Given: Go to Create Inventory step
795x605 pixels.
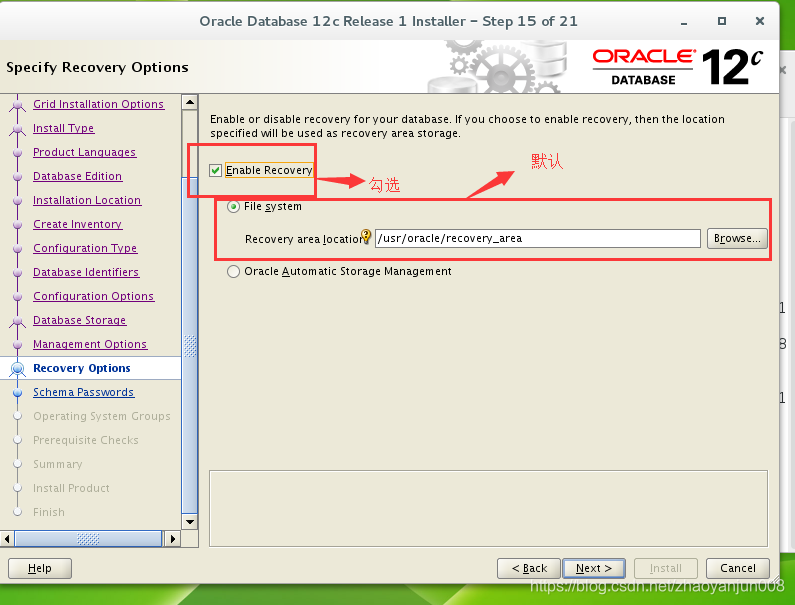Looking at the screenshot, I should (x=77, y=224).
